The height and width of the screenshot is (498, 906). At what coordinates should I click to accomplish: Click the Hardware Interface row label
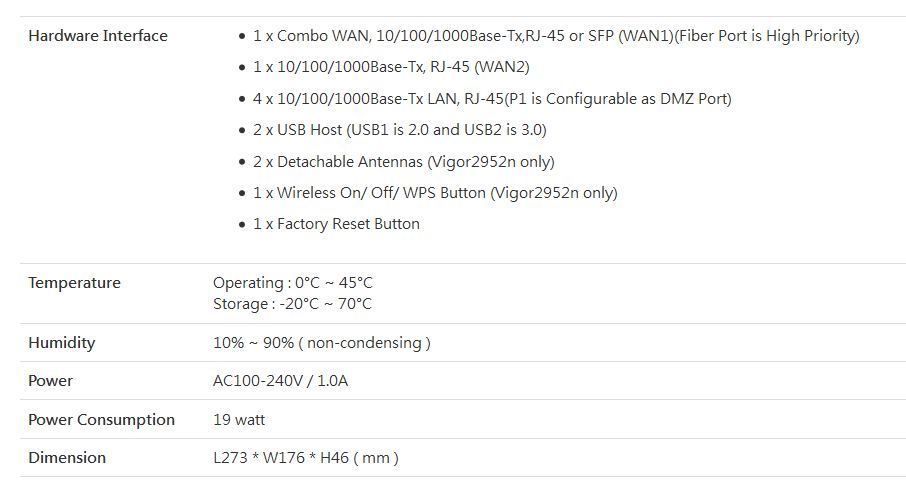(x=98, y=36)
